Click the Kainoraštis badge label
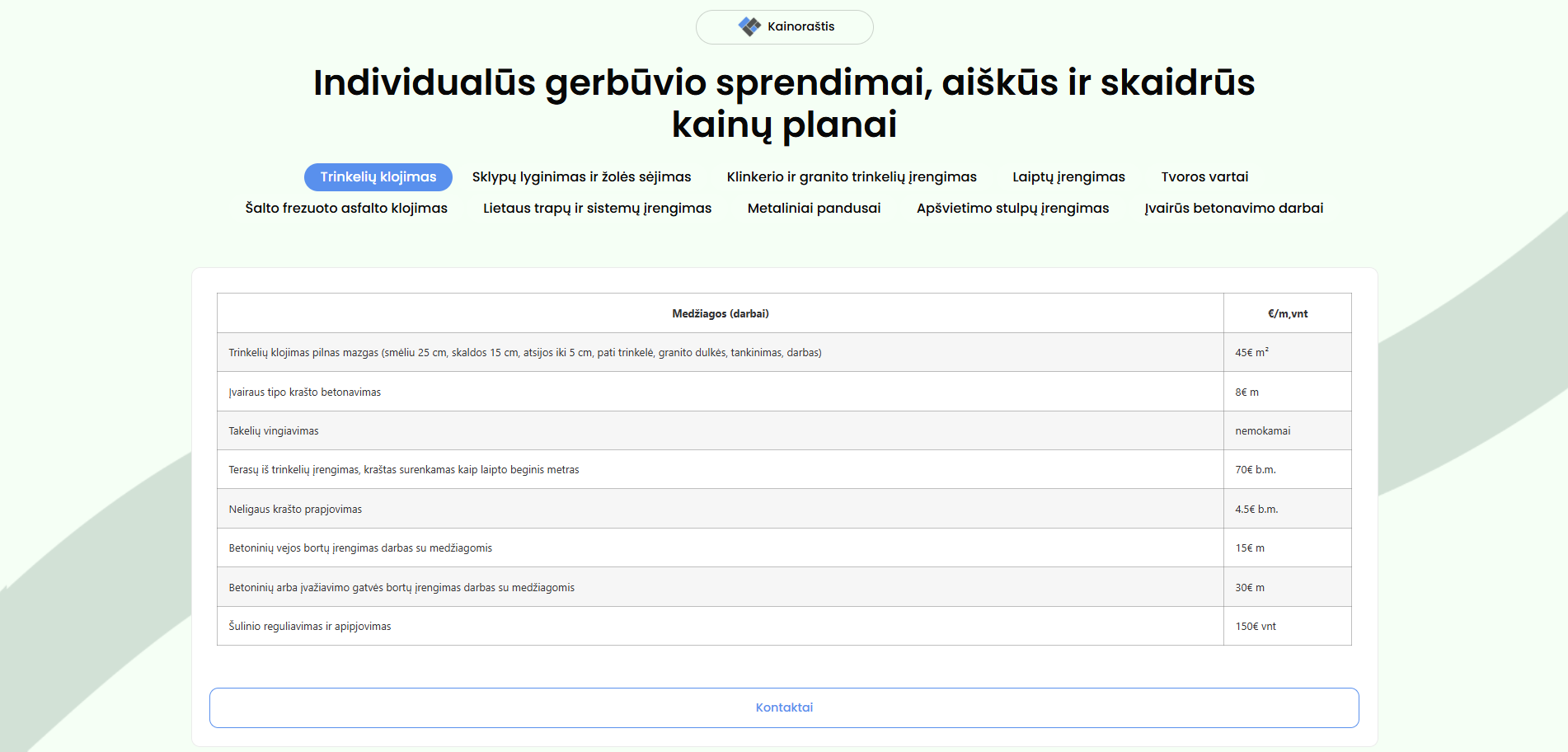 (800, 26)
